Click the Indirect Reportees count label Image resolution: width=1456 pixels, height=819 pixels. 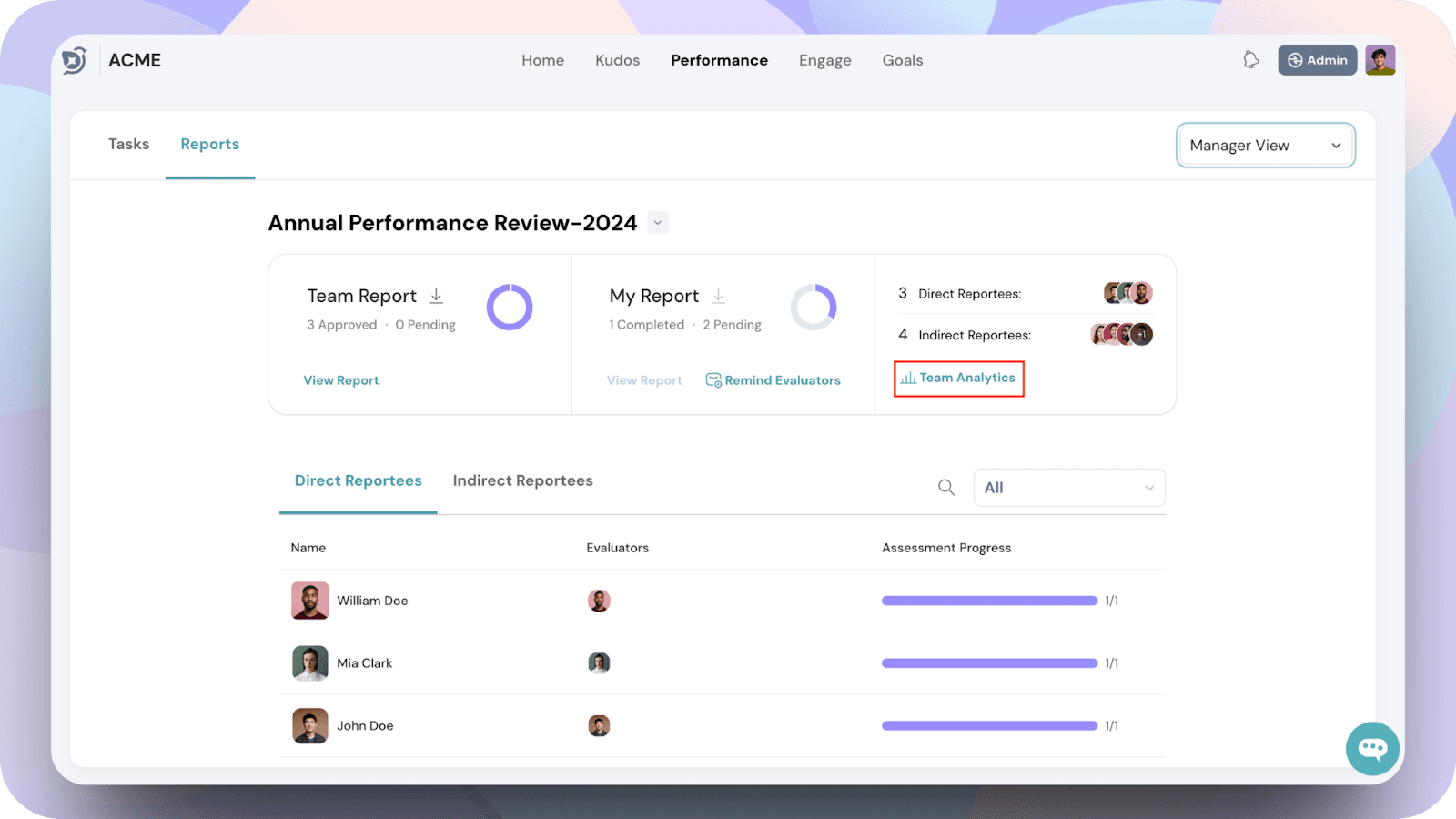(x=975, y=335)
